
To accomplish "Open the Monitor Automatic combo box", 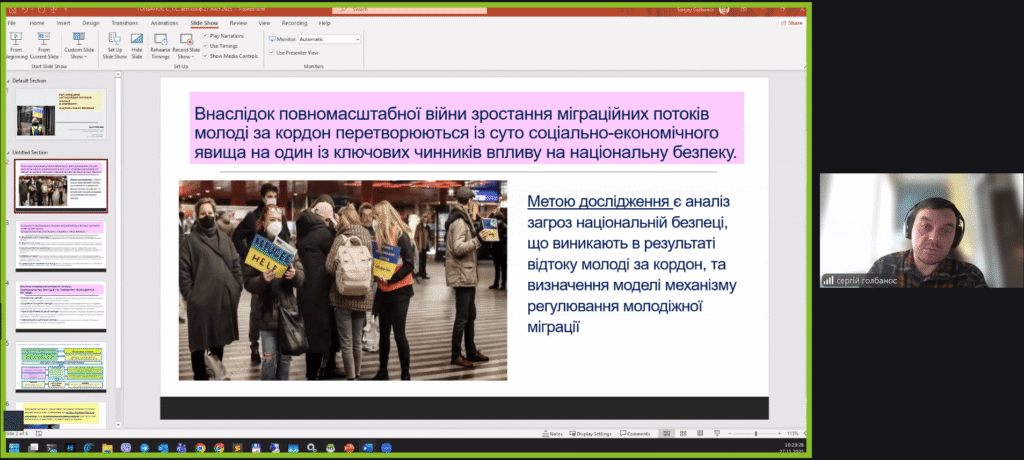I will 329,39.
